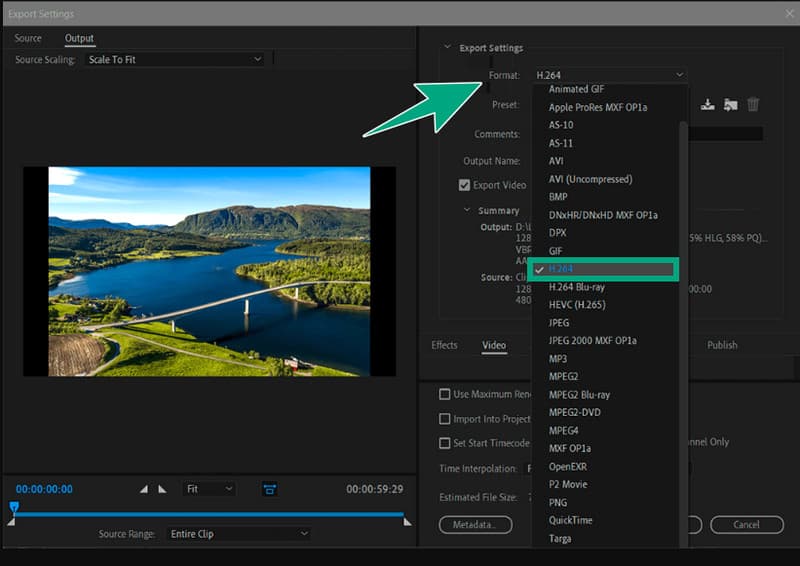Click the Delete Preset trash icon
The width and height of the screenshot is (800, 566).
point(753,105)
